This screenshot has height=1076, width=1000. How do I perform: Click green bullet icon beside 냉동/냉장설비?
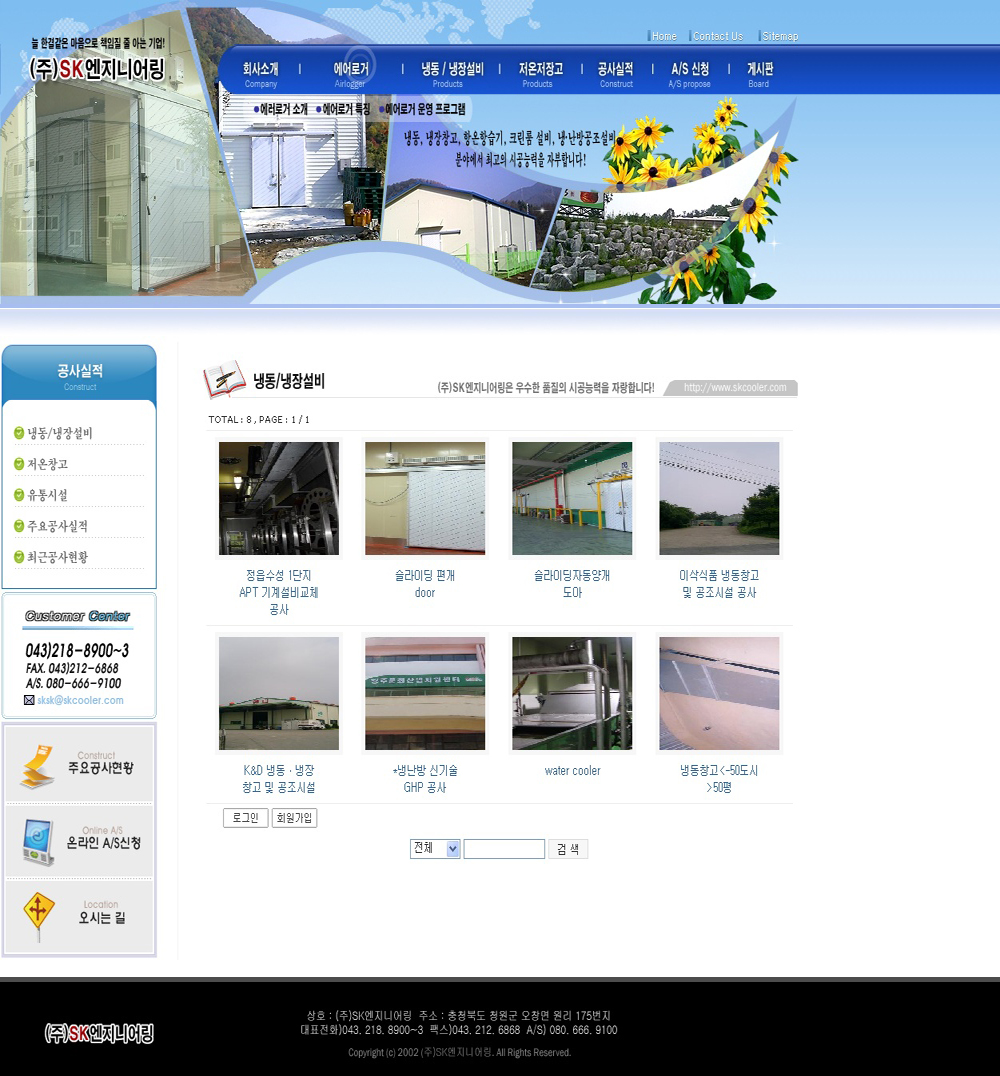(x=19, y=433)
